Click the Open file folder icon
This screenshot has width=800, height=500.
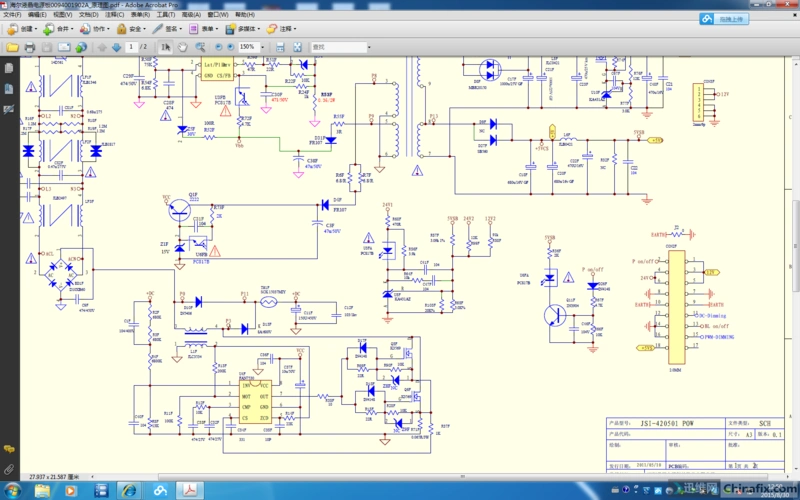click(x=12, y=47)
